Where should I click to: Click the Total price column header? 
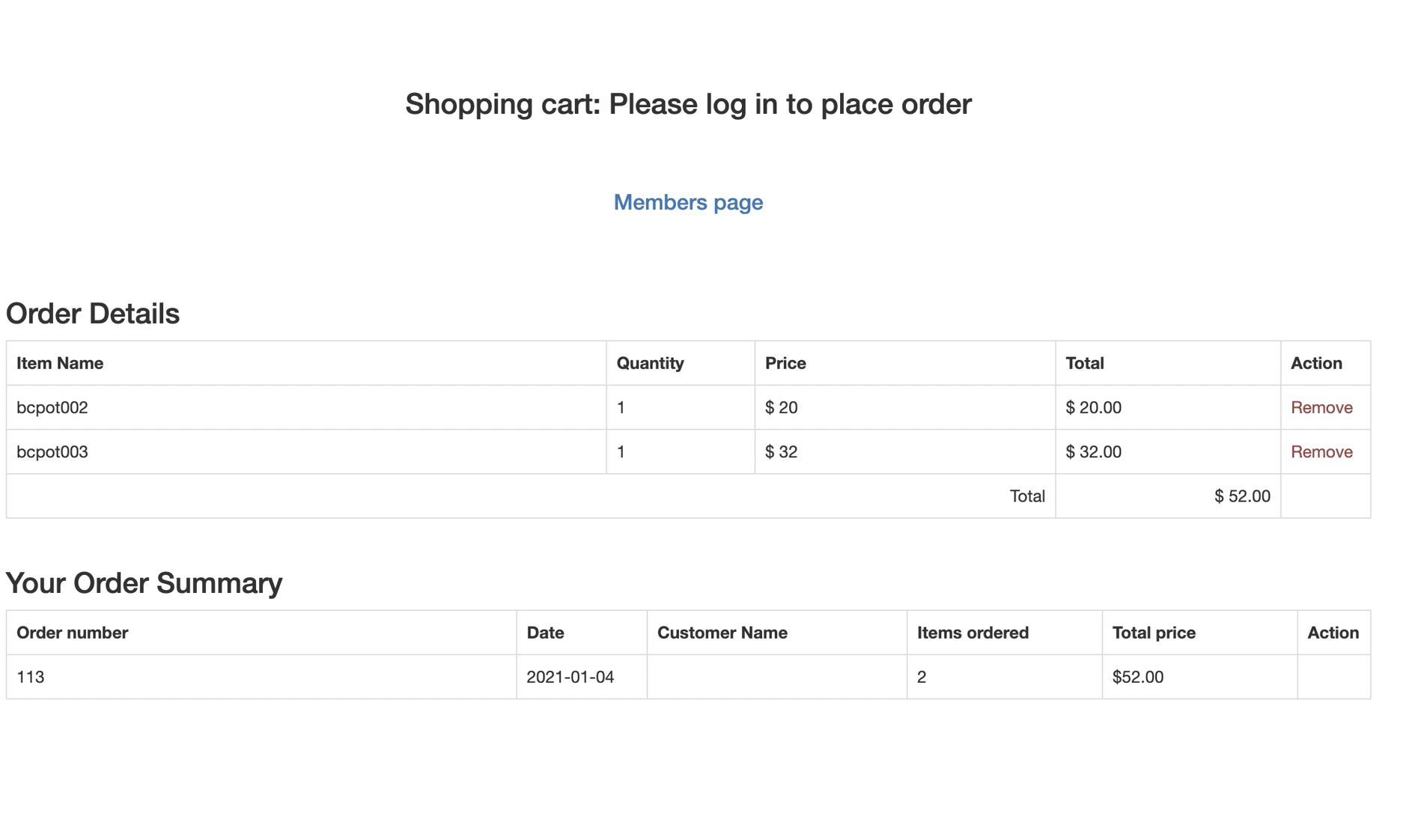pos(1153,633)
